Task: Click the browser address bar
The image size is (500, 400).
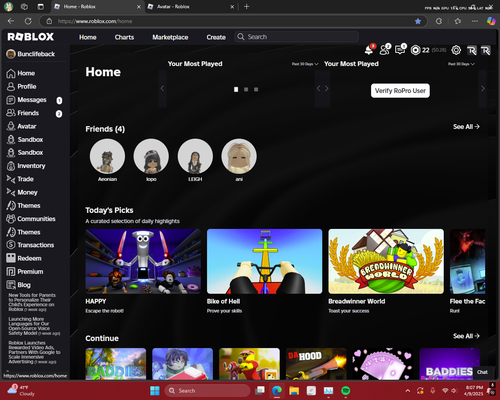Action: [x=233, y=21]
